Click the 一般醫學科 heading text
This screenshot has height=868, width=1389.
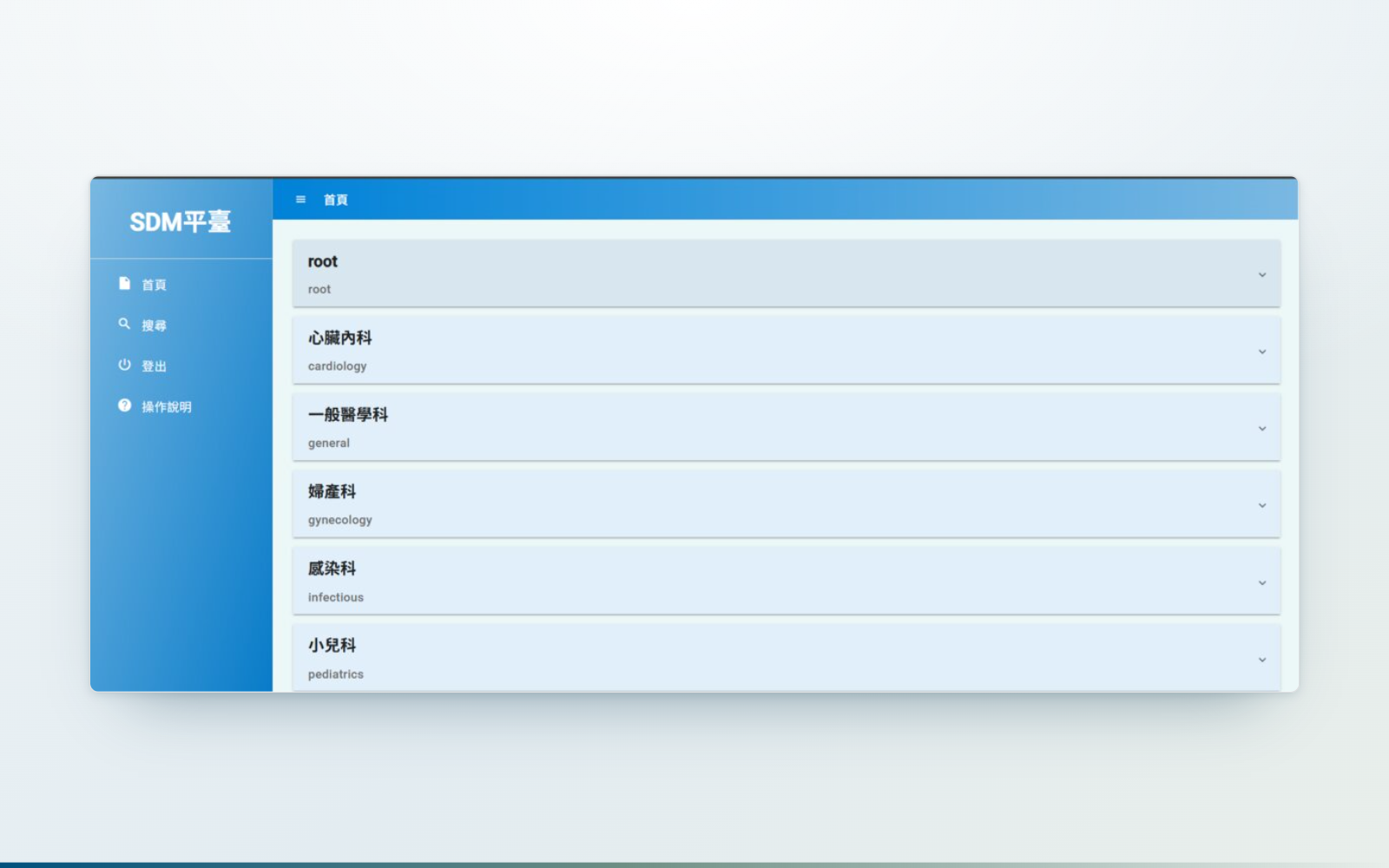click(348, 415)
